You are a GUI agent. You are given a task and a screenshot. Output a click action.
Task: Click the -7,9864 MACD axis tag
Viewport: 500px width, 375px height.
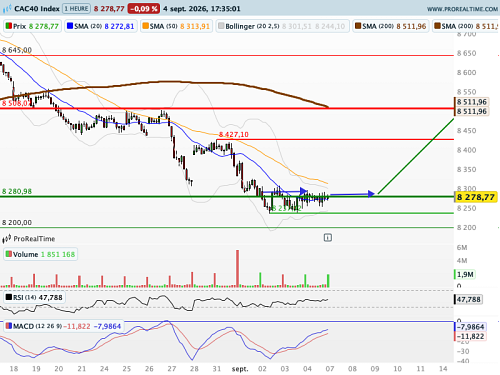[470, 327]
